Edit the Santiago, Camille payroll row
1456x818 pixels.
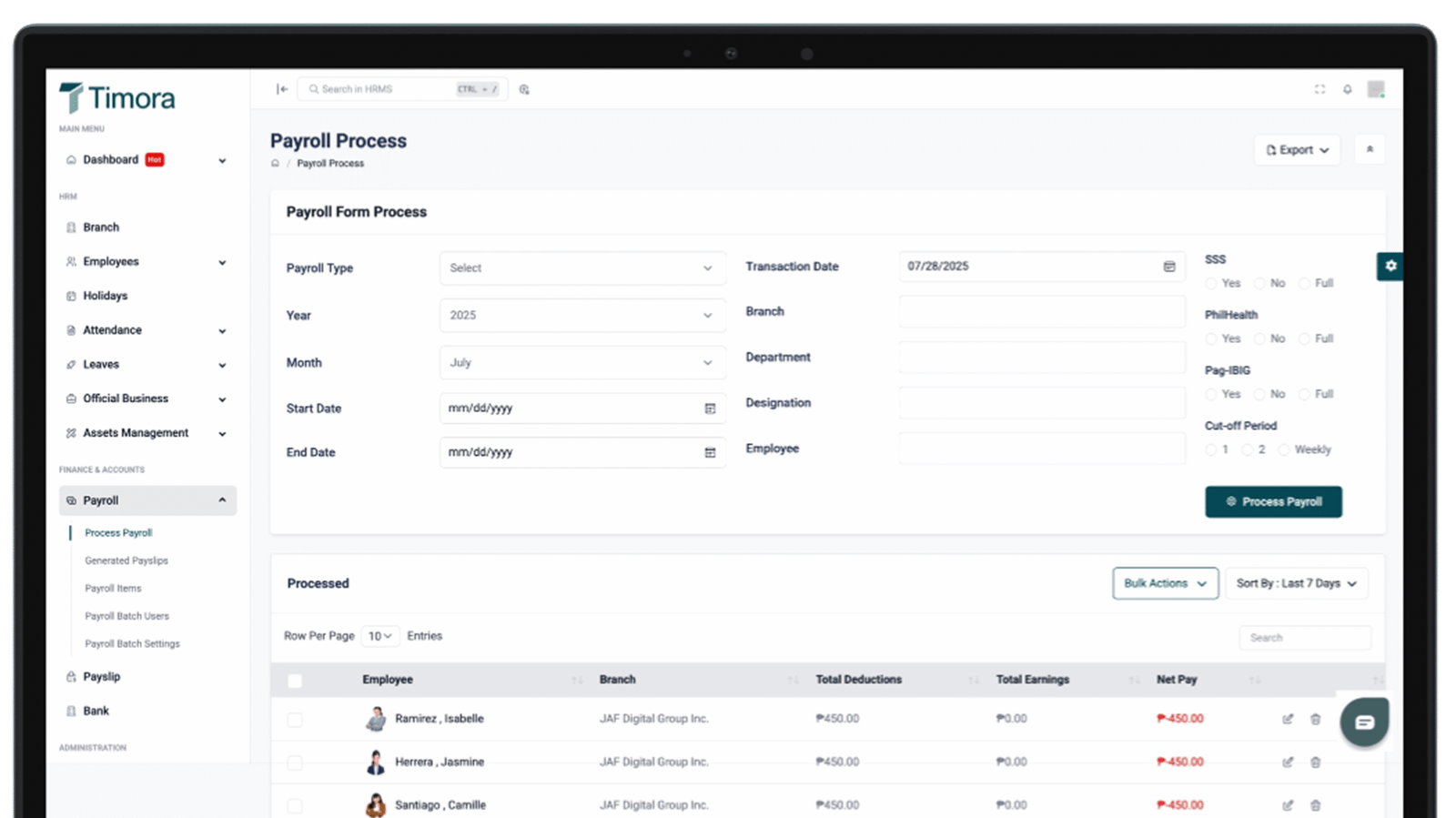pyautogui.click(x=1288, y=805)
